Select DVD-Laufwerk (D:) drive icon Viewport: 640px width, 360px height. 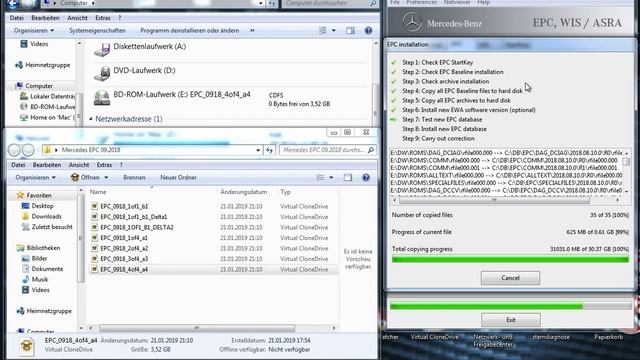coord(102,74)
